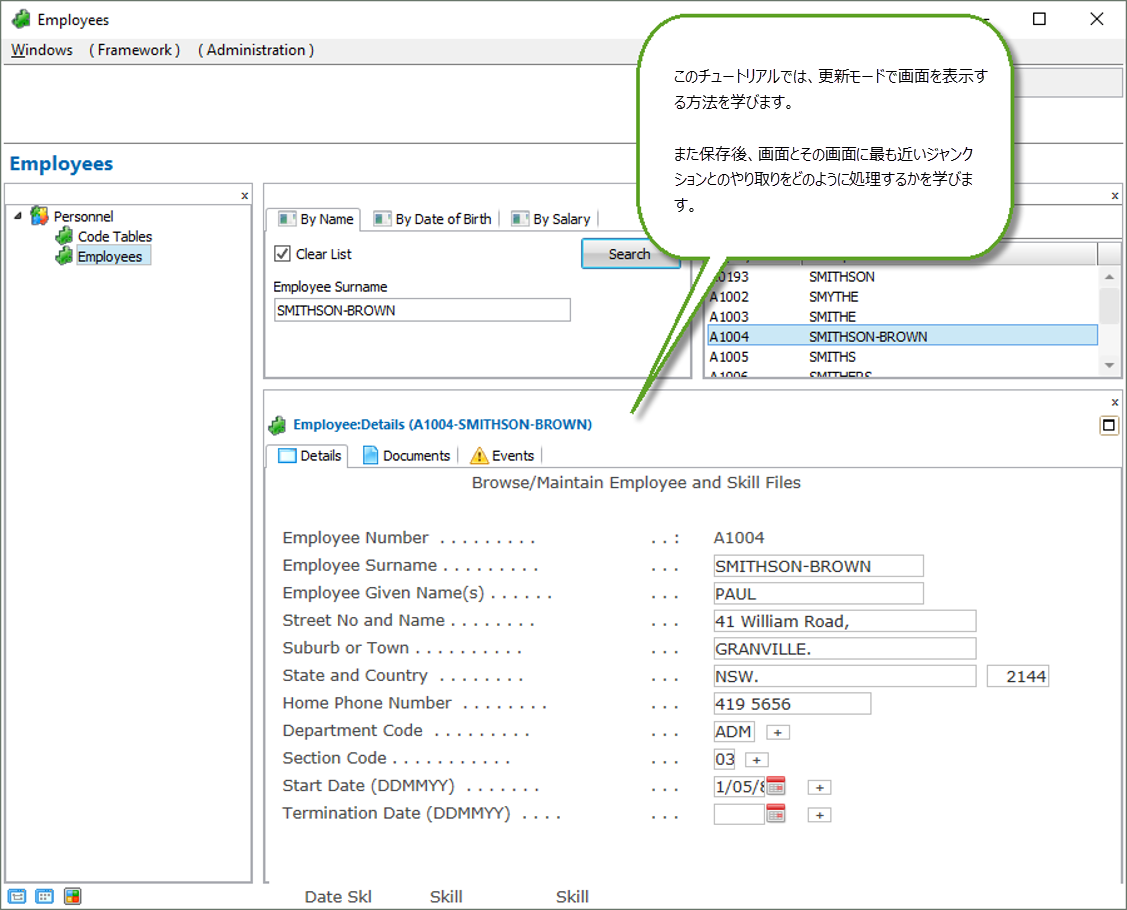Click the Employee:Details header puzzle icon

coord(277,425)
